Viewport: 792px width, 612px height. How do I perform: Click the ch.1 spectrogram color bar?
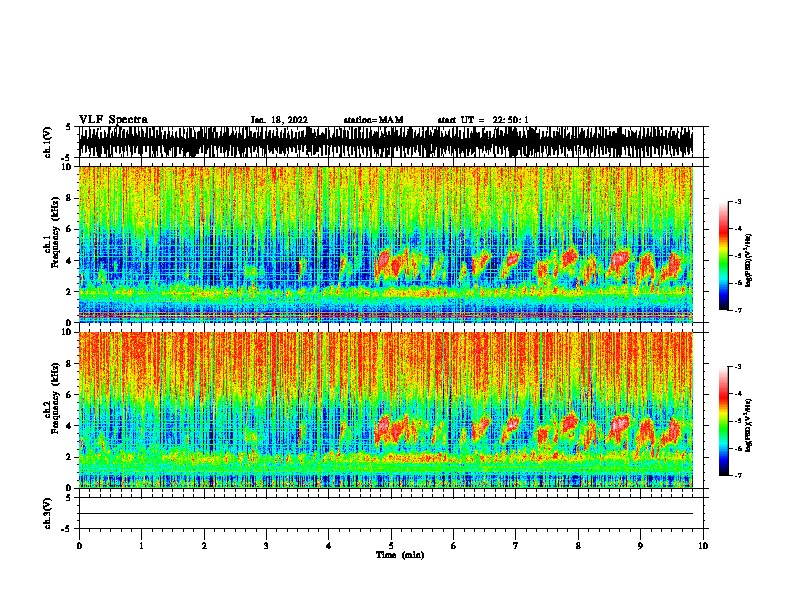[724, 256]
